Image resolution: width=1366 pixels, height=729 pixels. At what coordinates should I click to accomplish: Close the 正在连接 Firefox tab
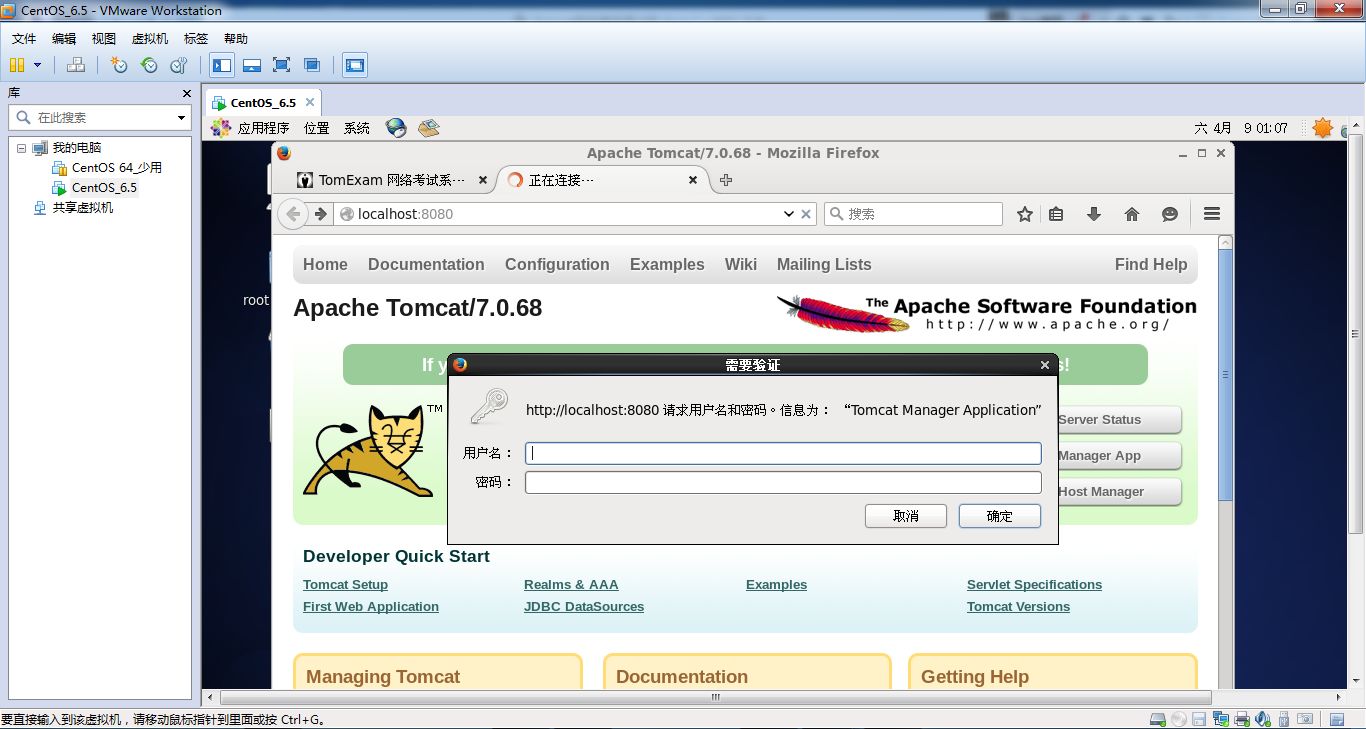tap(693, 180)
